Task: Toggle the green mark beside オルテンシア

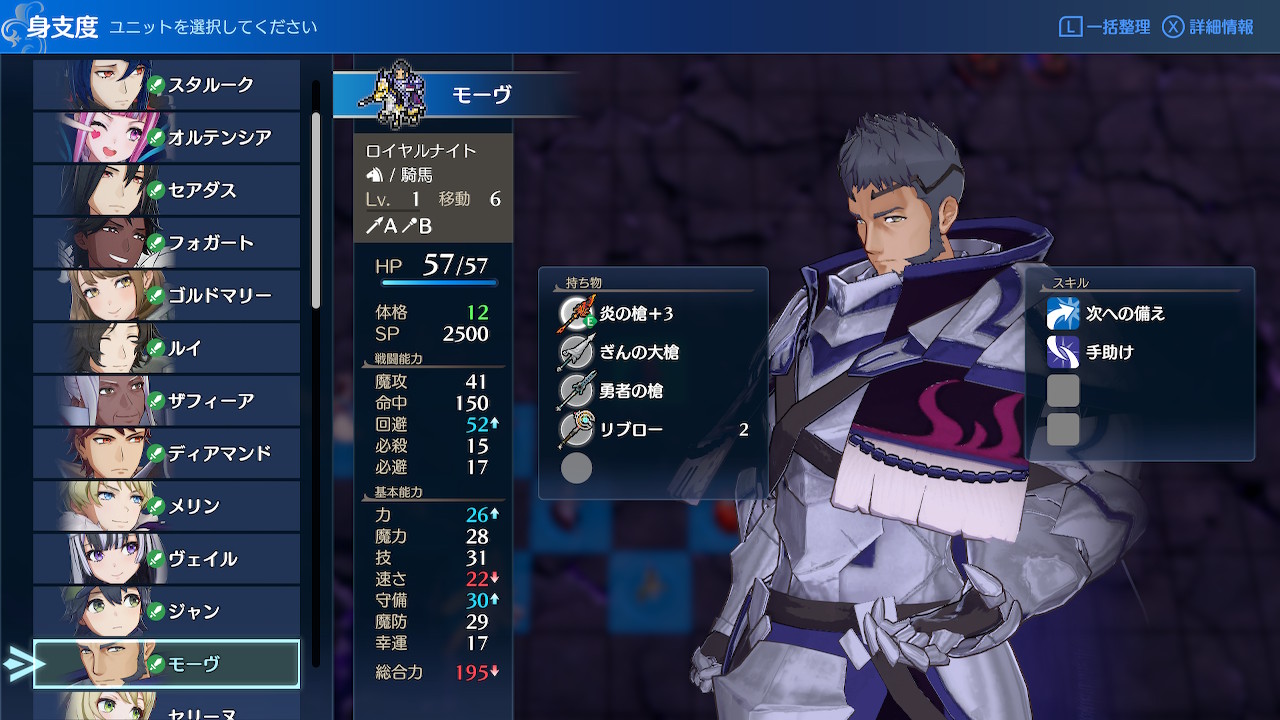Action: pyautogui.click(x=156, y=138)
